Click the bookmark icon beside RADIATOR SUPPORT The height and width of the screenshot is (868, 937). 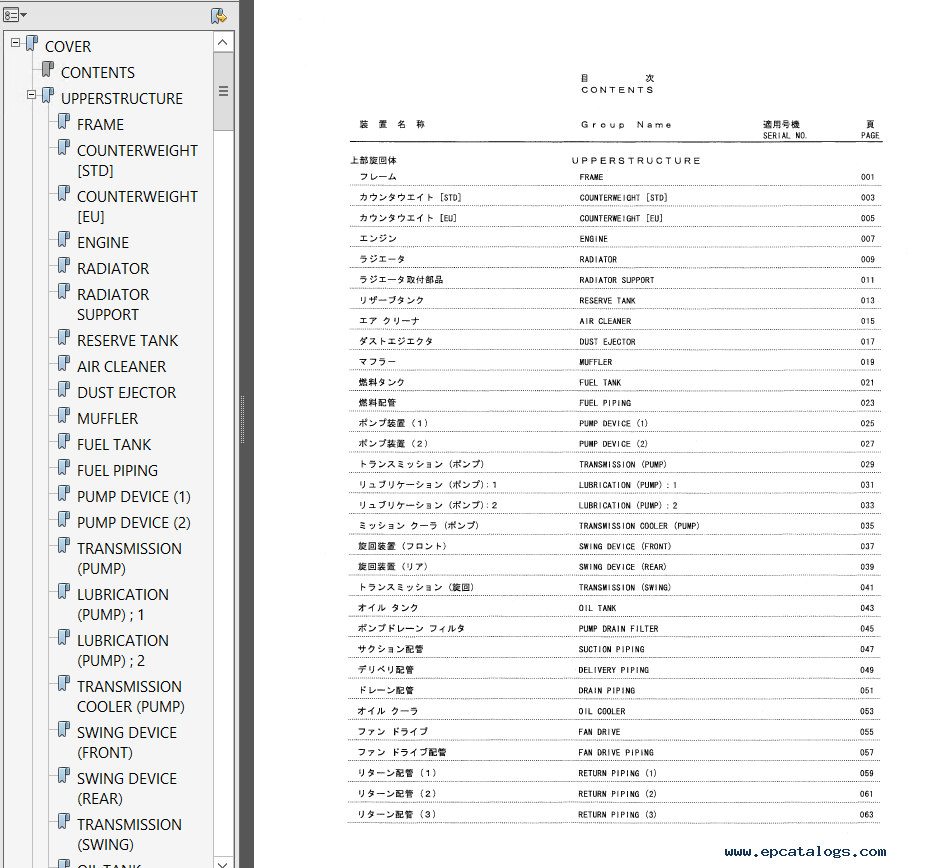pos(64,292)
